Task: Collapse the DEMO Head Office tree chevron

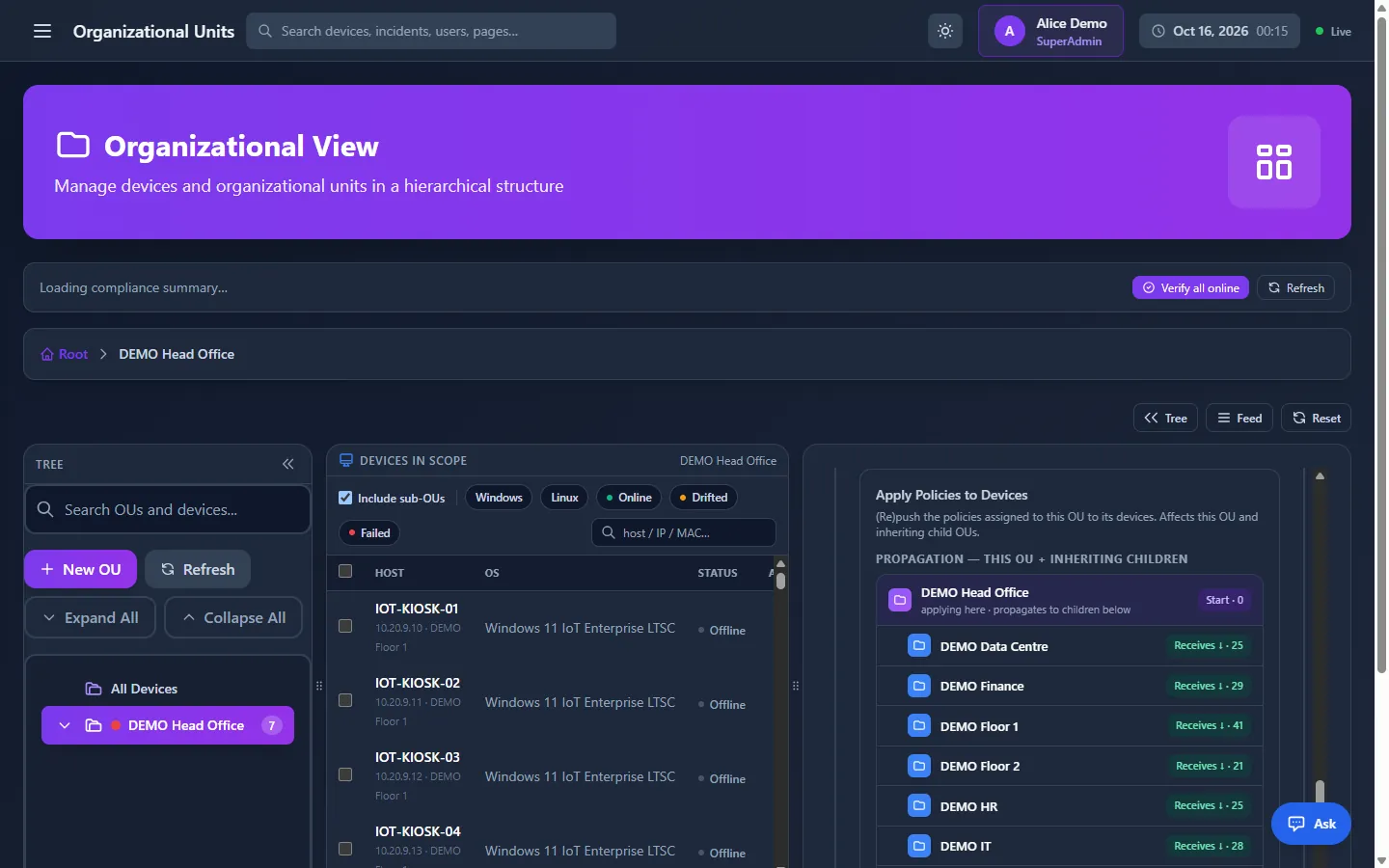Action: pos(65,725)
